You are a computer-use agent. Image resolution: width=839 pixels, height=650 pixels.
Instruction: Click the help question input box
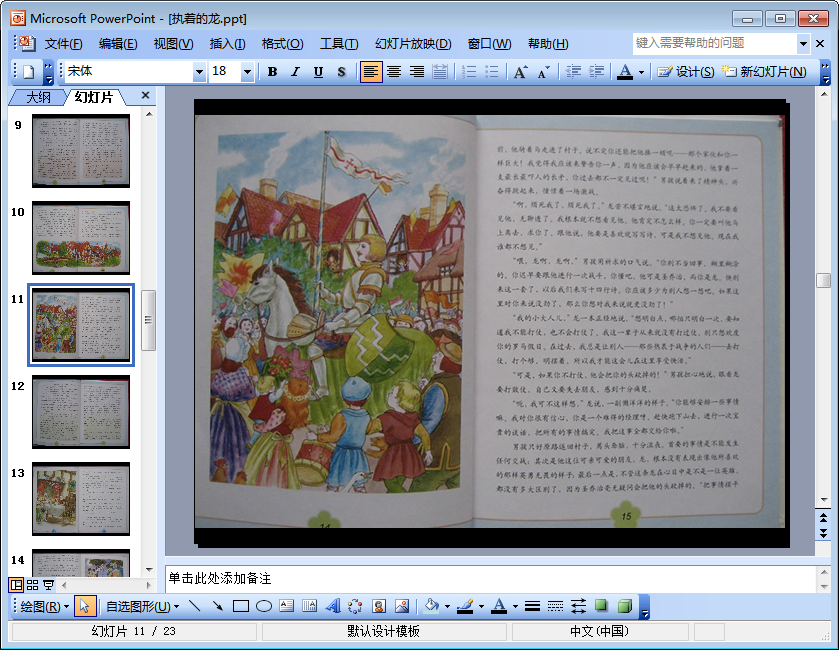pos(715,43)
